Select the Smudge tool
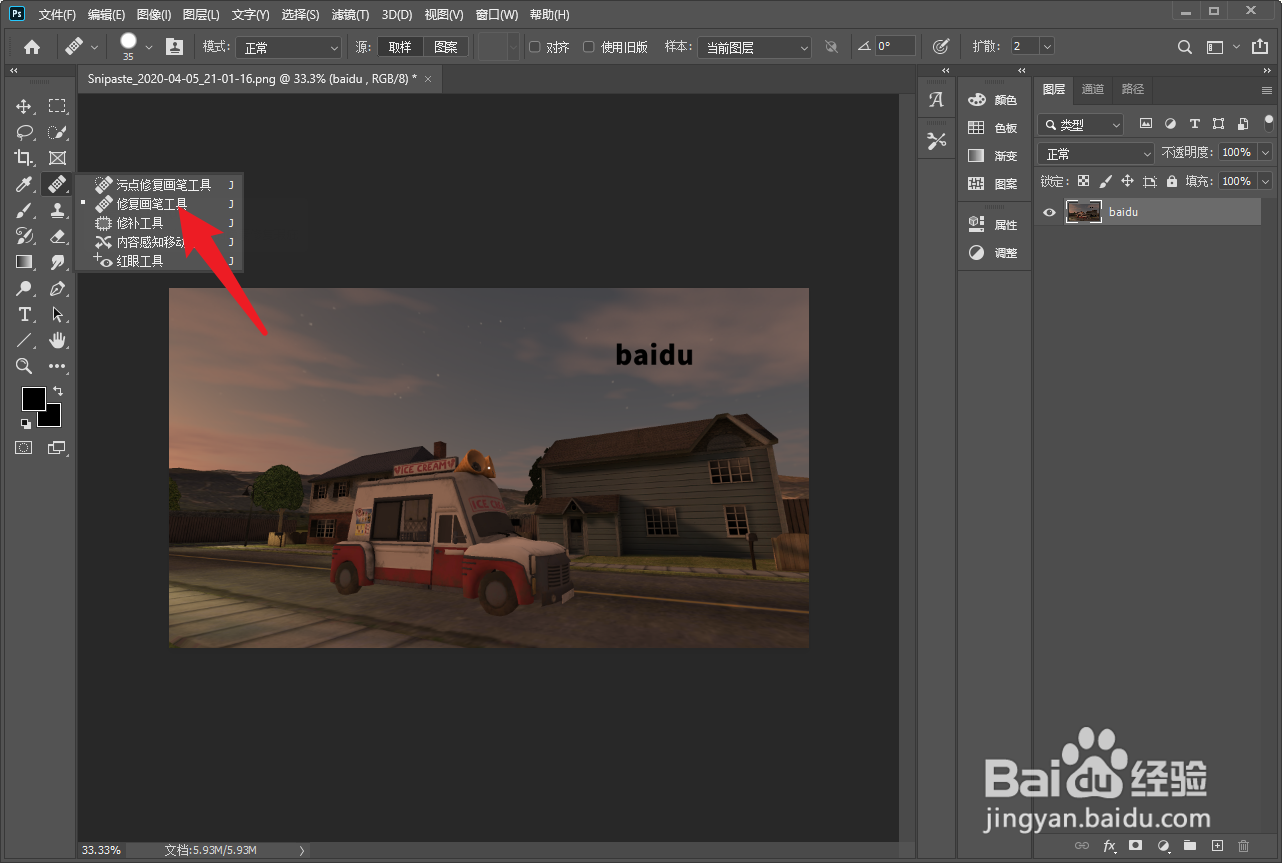This screenshot has height=863, width=1282. [58, 262]
